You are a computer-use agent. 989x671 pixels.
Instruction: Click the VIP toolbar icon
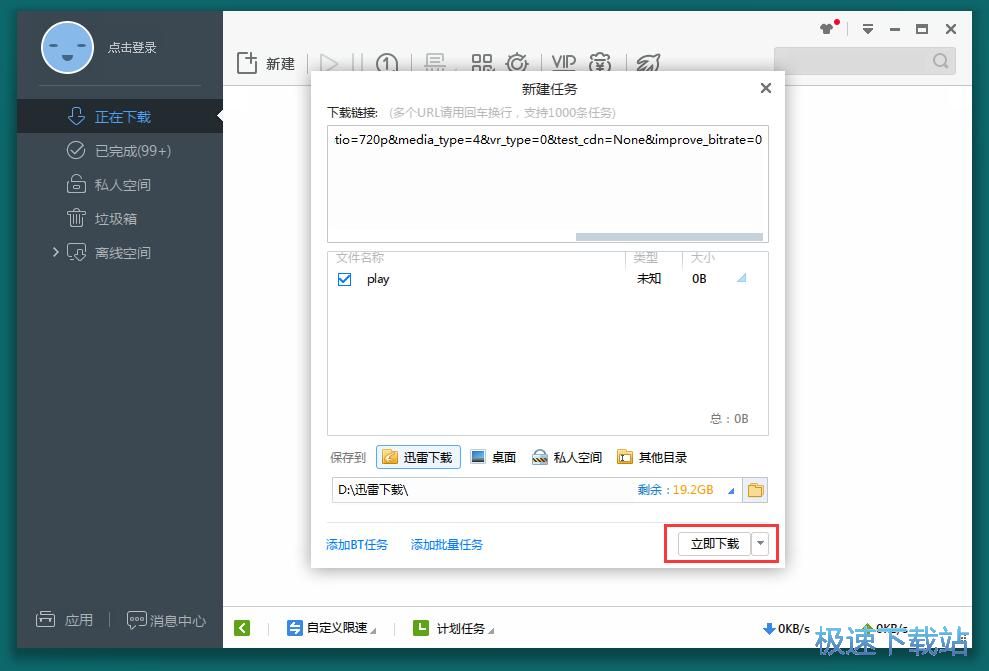pos(563,62)
